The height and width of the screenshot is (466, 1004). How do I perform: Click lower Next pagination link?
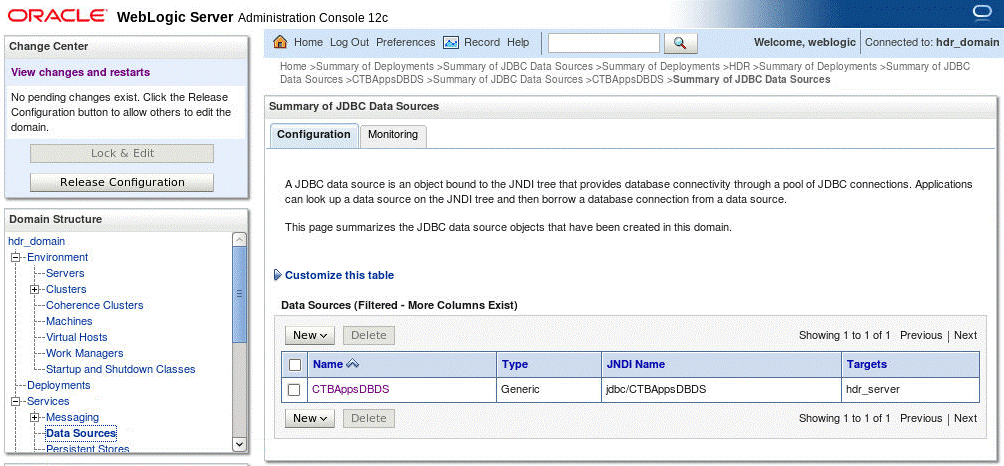(966, 419)
